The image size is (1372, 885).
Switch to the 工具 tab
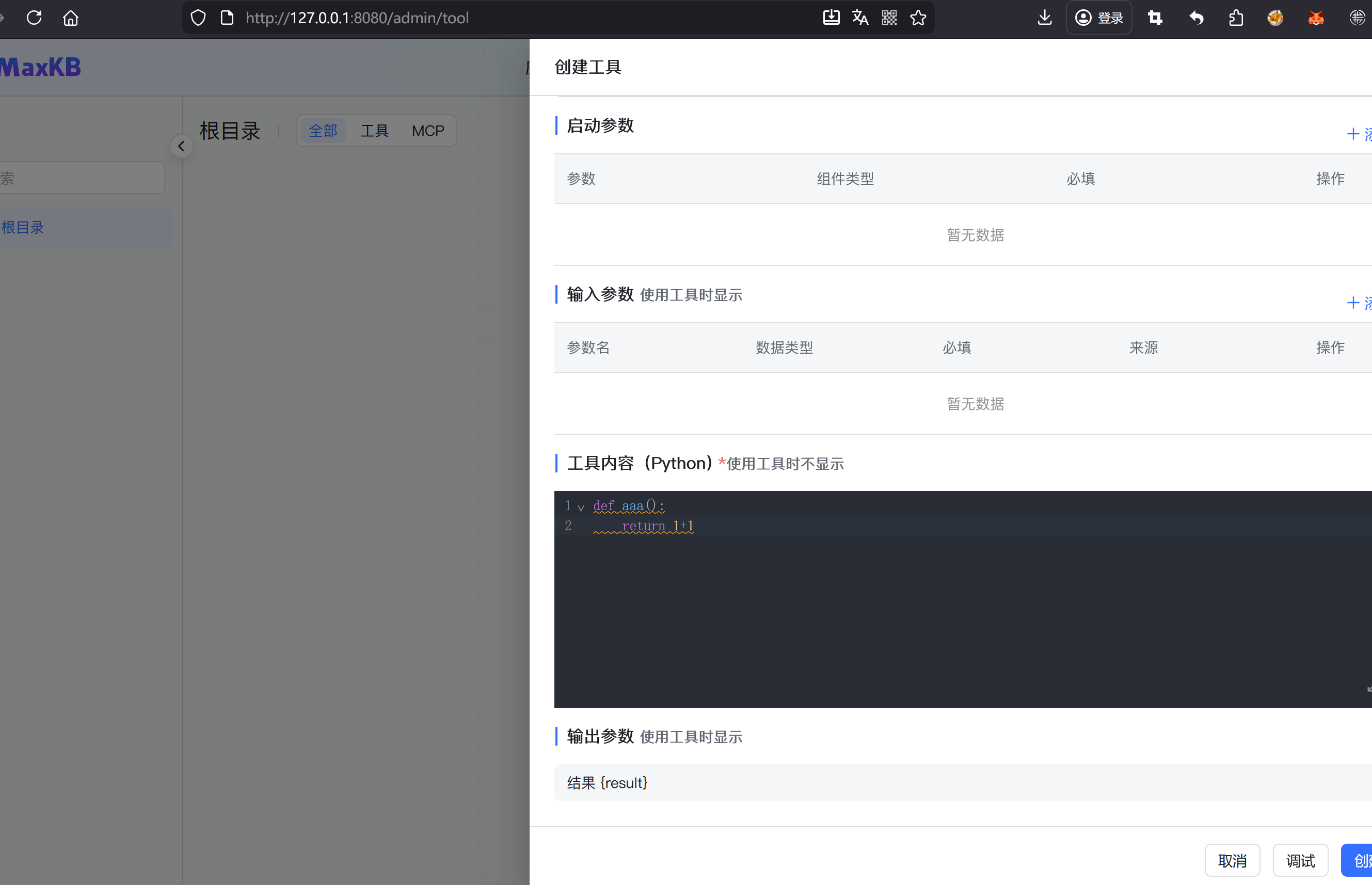tap(375, 131)
